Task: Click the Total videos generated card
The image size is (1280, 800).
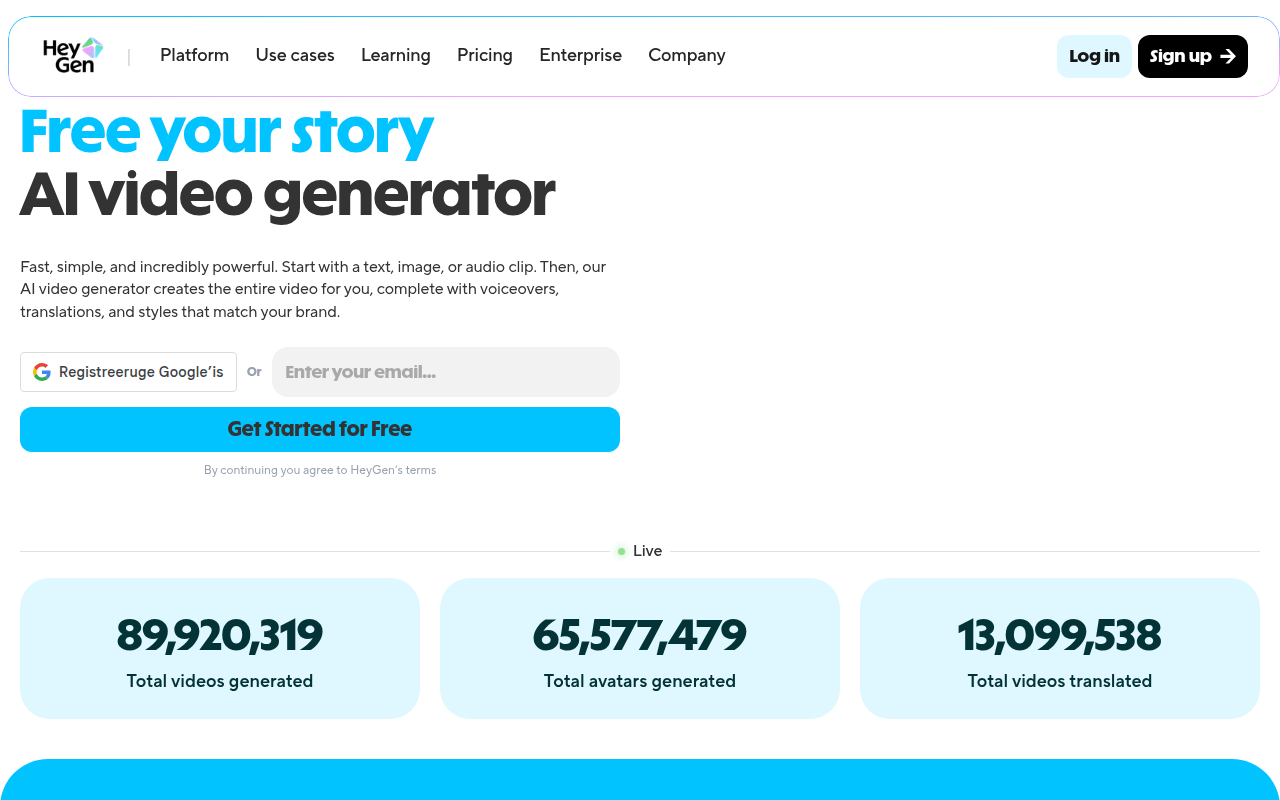Action: point(220,648)
